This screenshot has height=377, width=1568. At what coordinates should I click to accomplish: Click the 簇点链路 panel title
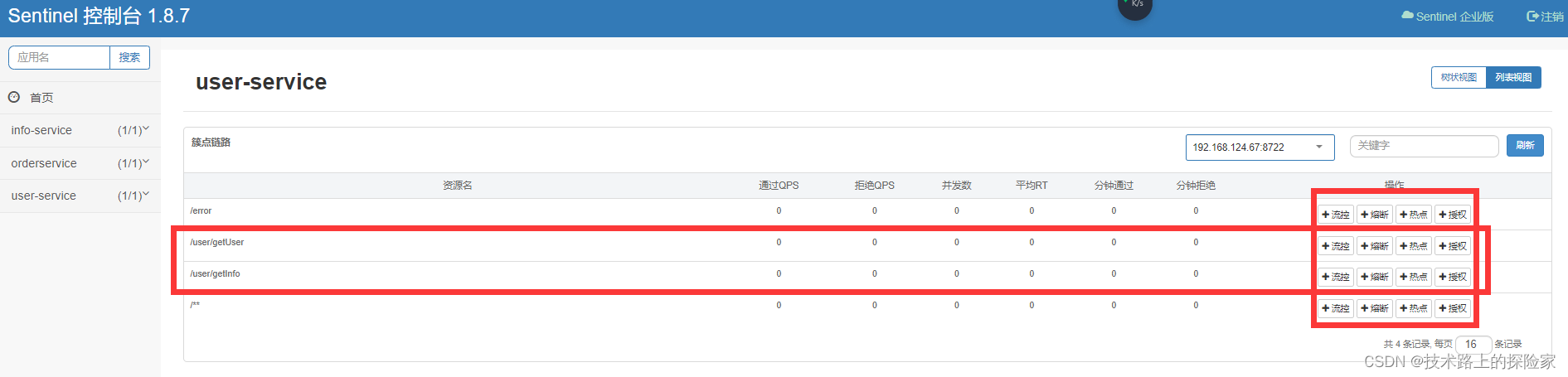pos(211,143)
